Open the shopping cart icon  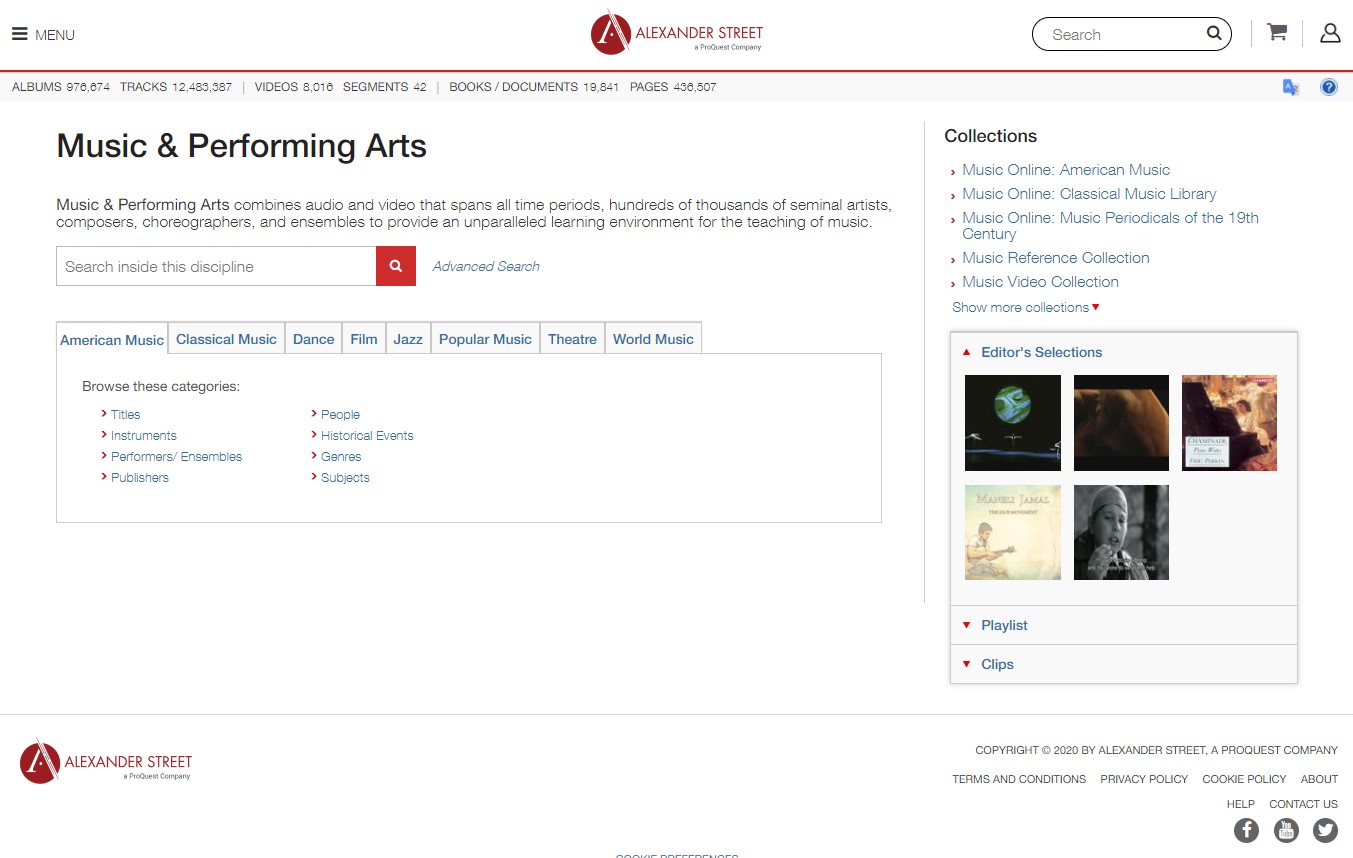point(1277,33)
